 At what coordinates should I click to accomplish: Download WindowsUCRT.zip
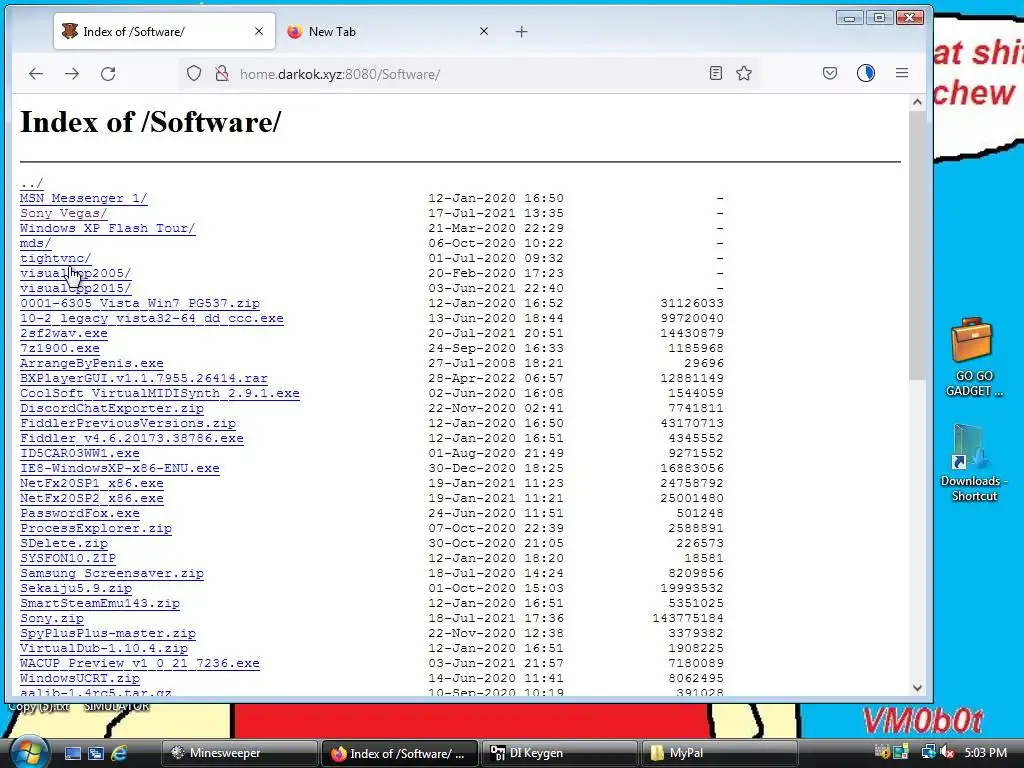pos(80,679)
